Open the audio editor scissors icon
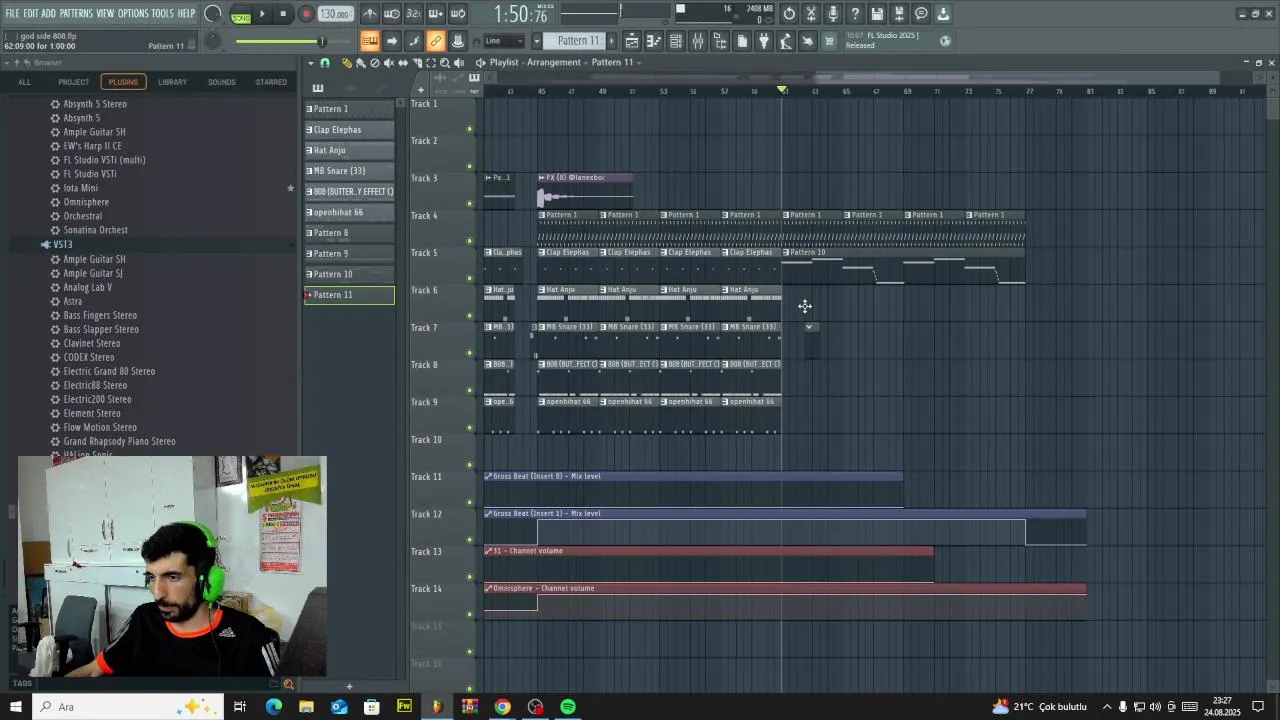The width and height of the screenshot is (1280, 720). click(811, 14)
